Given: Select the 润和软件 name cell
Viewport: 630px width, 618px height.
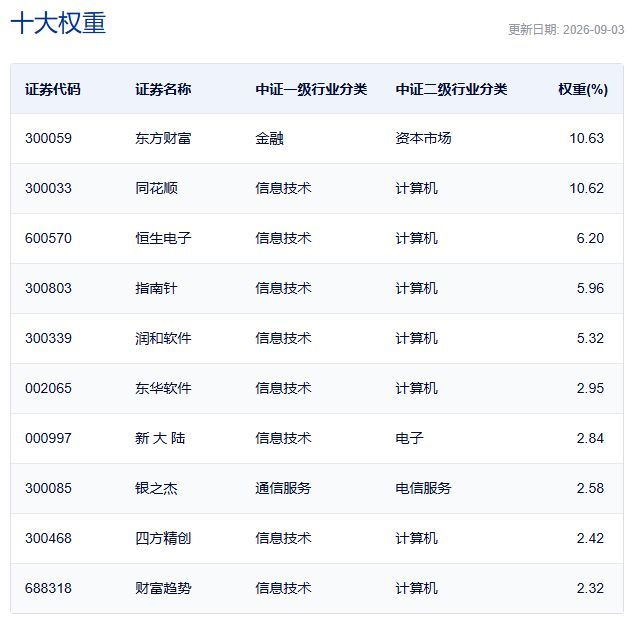Looking at the screenshot, I should click(x=163, y=338).
